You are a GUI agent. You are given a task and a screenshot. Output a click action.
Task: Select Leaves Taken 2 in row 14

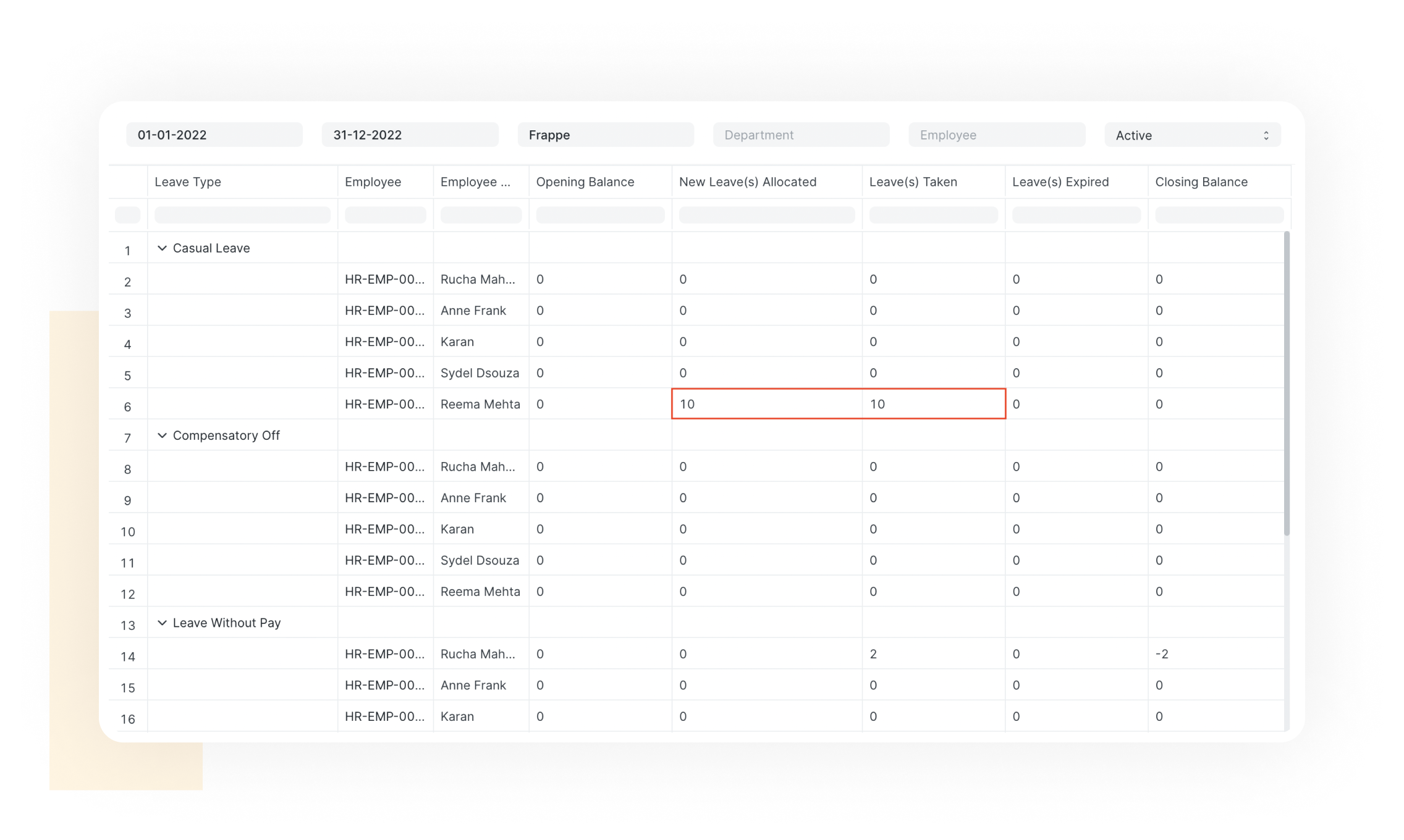point(934,654)
